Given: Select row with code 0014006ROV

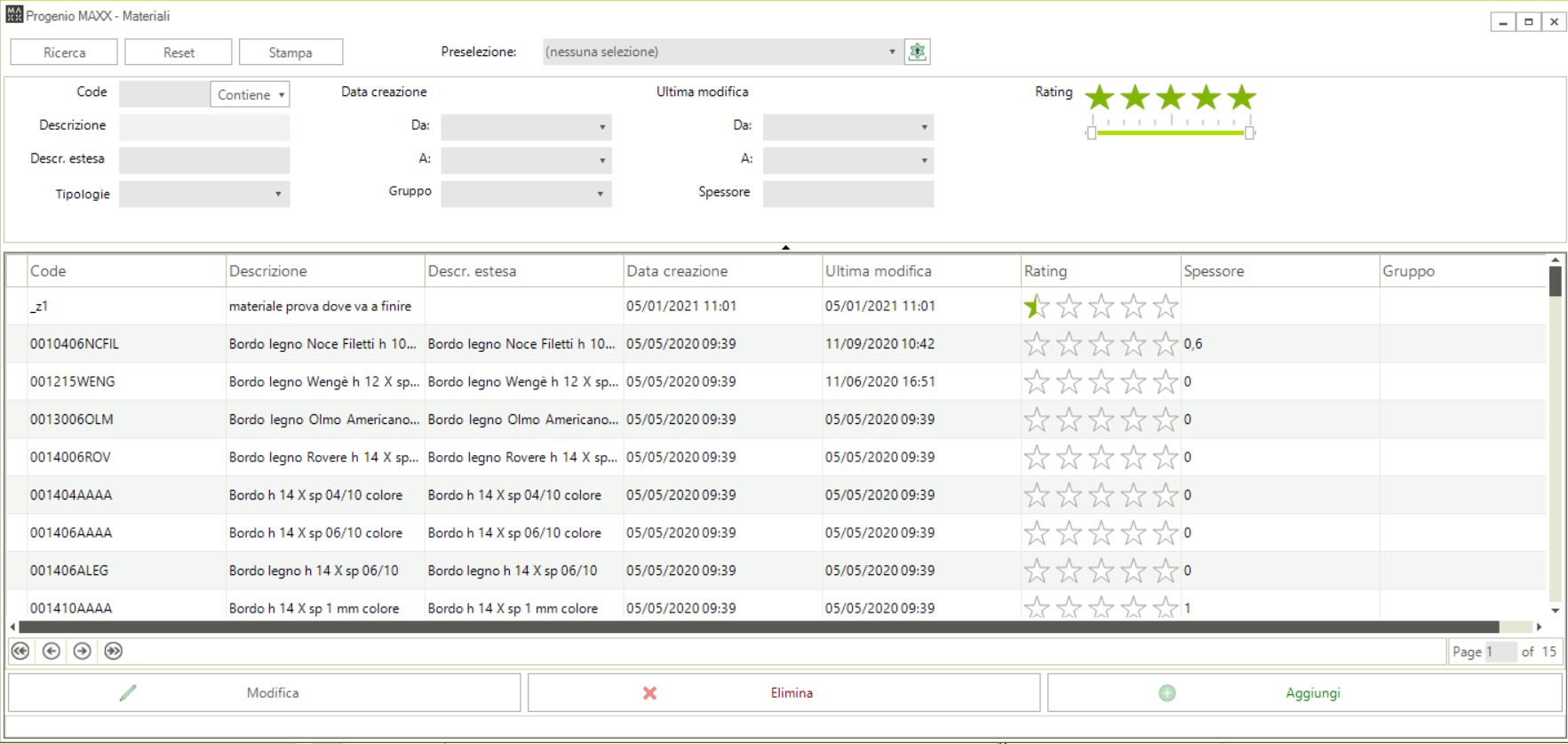Looking at the screenshot, I should 776,457.
